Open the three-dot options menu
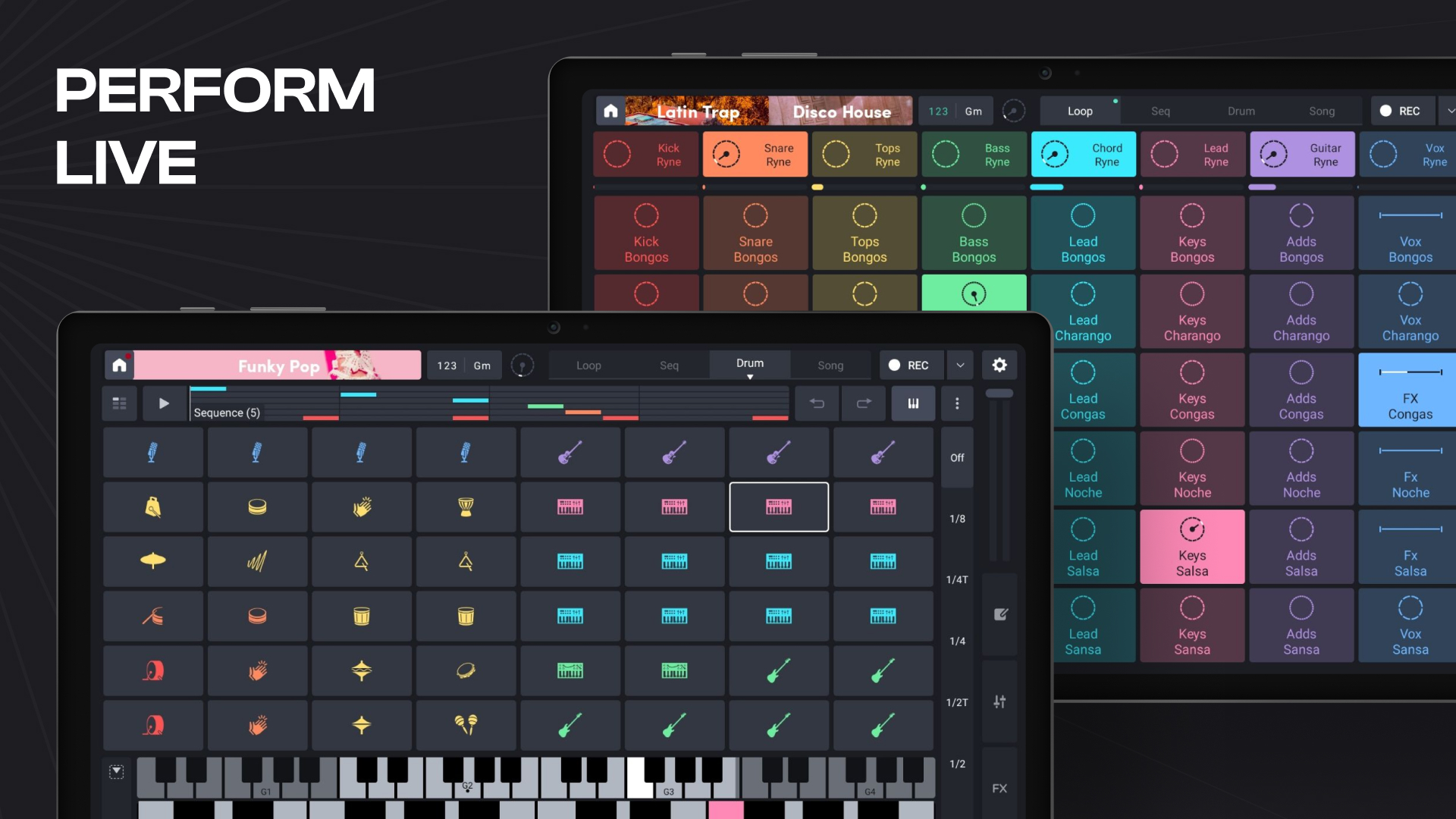This screenshot has height=819, width=1456. (x=957, y=403)
